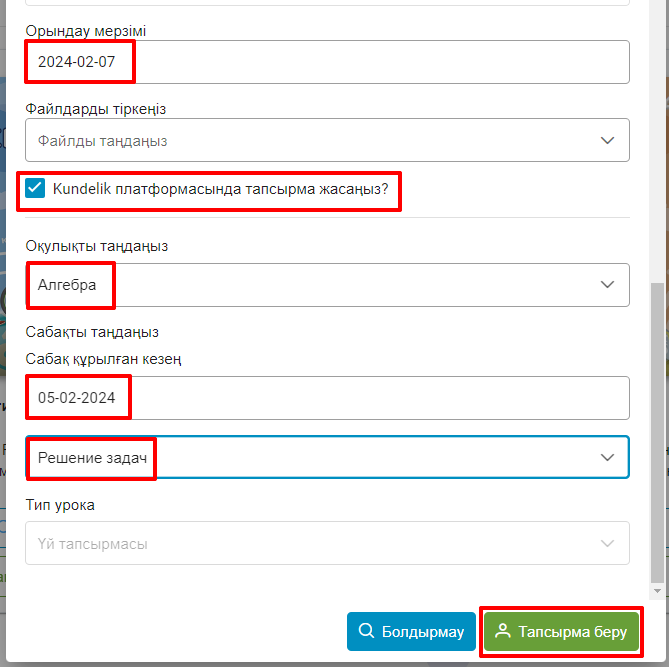Expand the Решение задач lesson dropdown
The image size is (669, 667).
click(327, 457)
